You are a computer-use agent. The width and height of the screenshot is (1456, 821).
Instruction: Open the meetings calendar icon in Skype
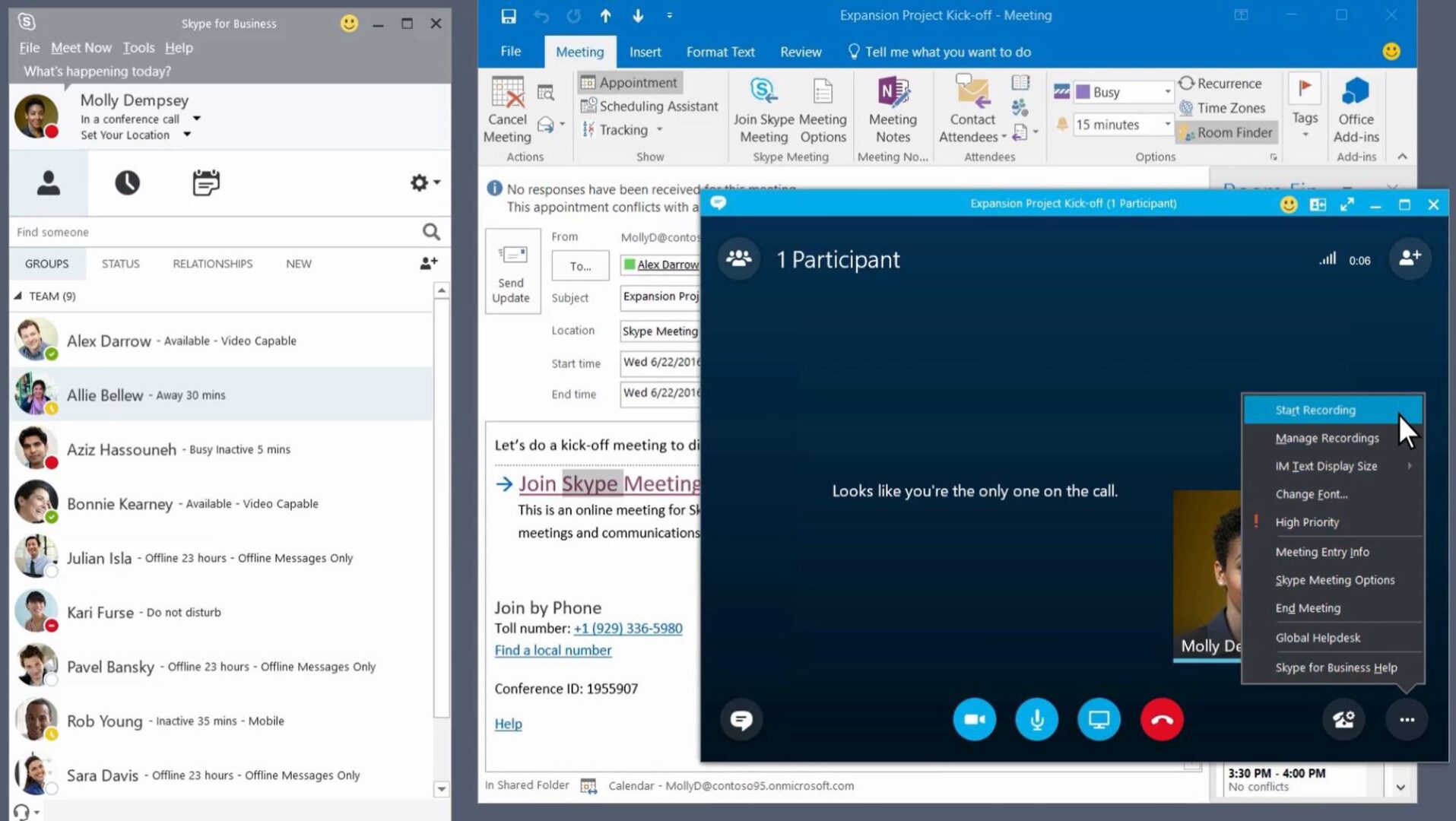pos(205,182)
